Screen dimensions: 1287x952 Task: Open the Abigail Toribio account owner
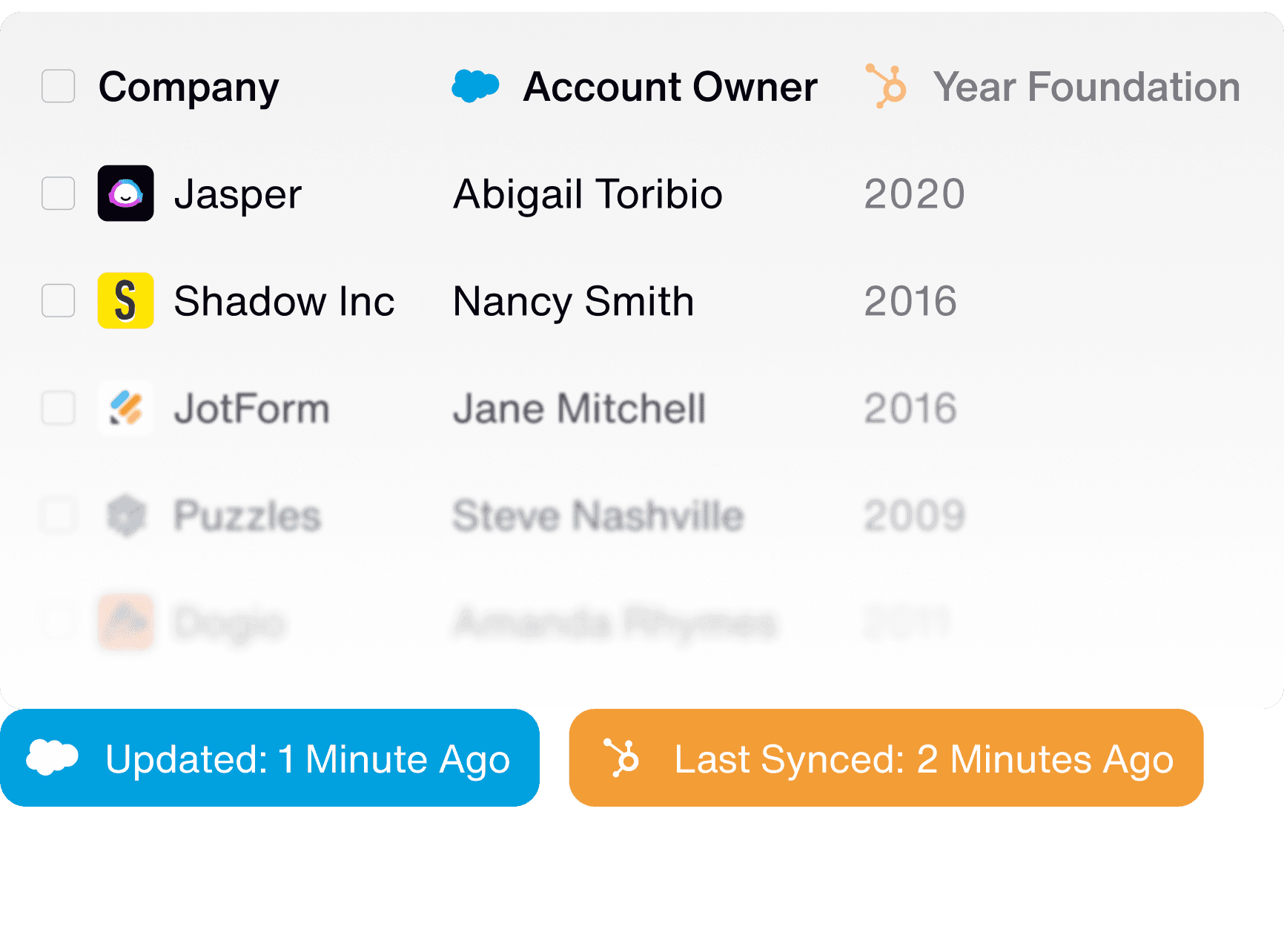[x=587, y=194]
